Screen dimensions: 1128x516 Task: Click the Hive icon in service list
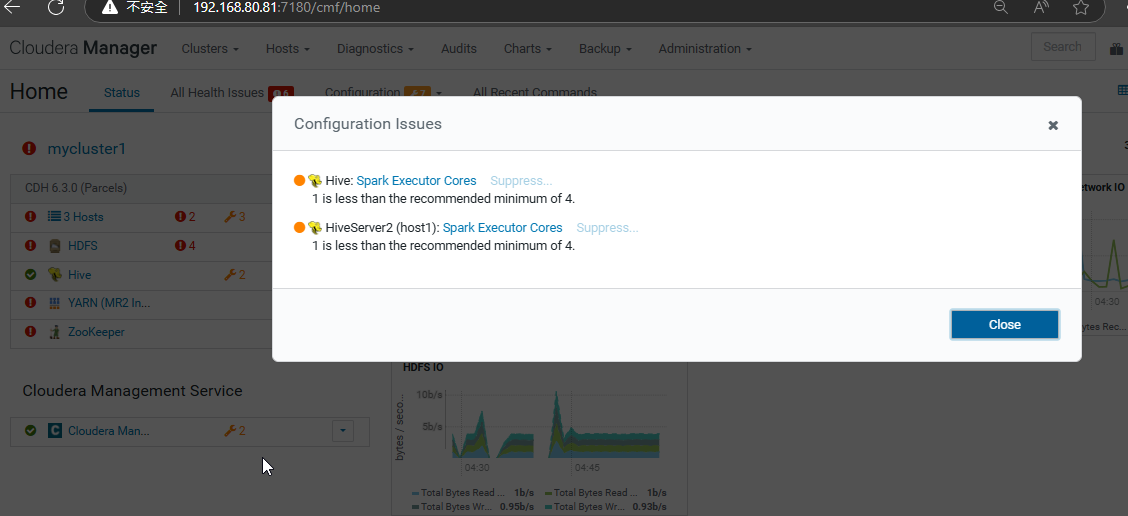(x=55, y=274)
